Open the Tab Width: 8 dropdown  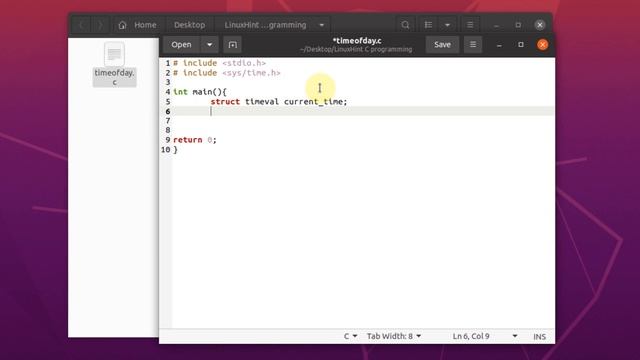click(x=394, y=336)
